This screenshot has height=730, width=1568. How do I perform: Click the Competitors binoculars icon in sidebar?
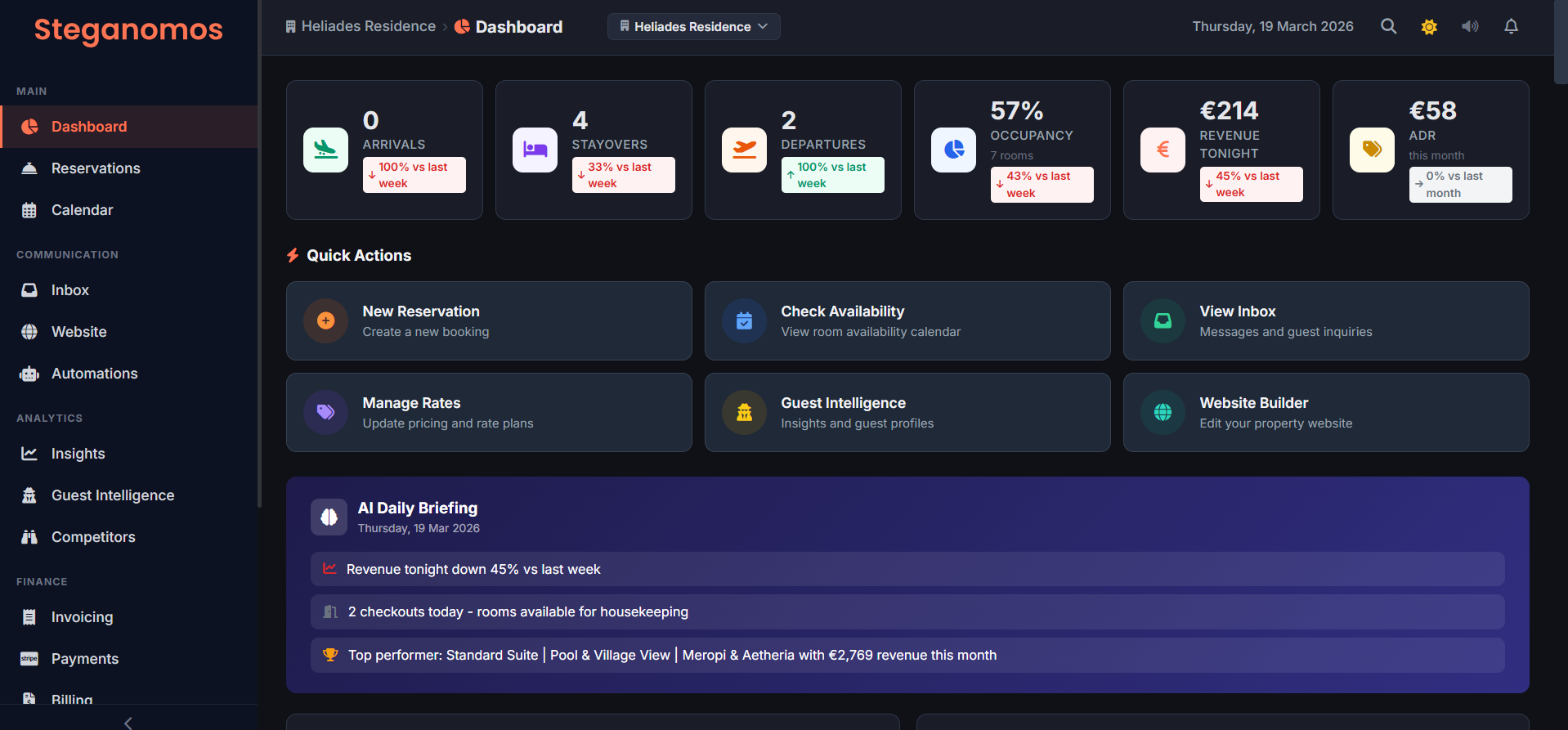click(x=29, y=537)
